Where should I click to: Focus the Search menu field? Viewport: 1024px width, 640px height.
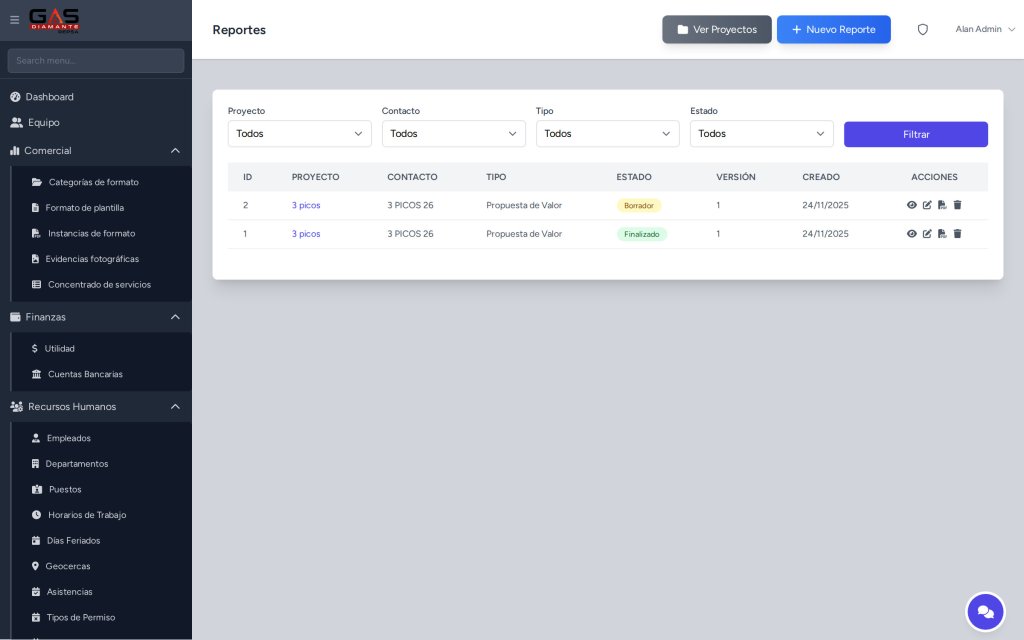(x=96, y=61)
